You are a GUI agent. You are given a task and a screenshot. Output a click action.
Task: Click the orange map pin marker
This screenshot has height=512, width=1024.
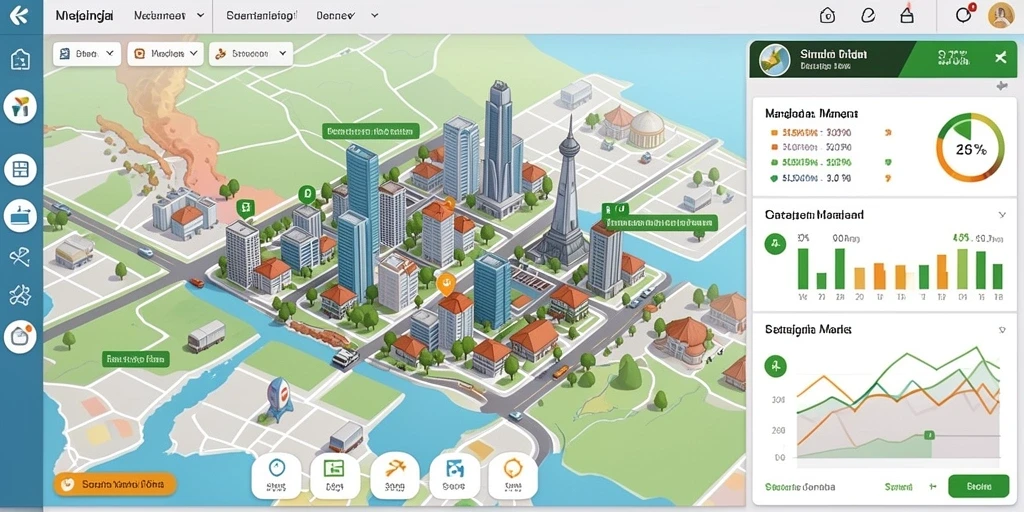coord(446,283)
